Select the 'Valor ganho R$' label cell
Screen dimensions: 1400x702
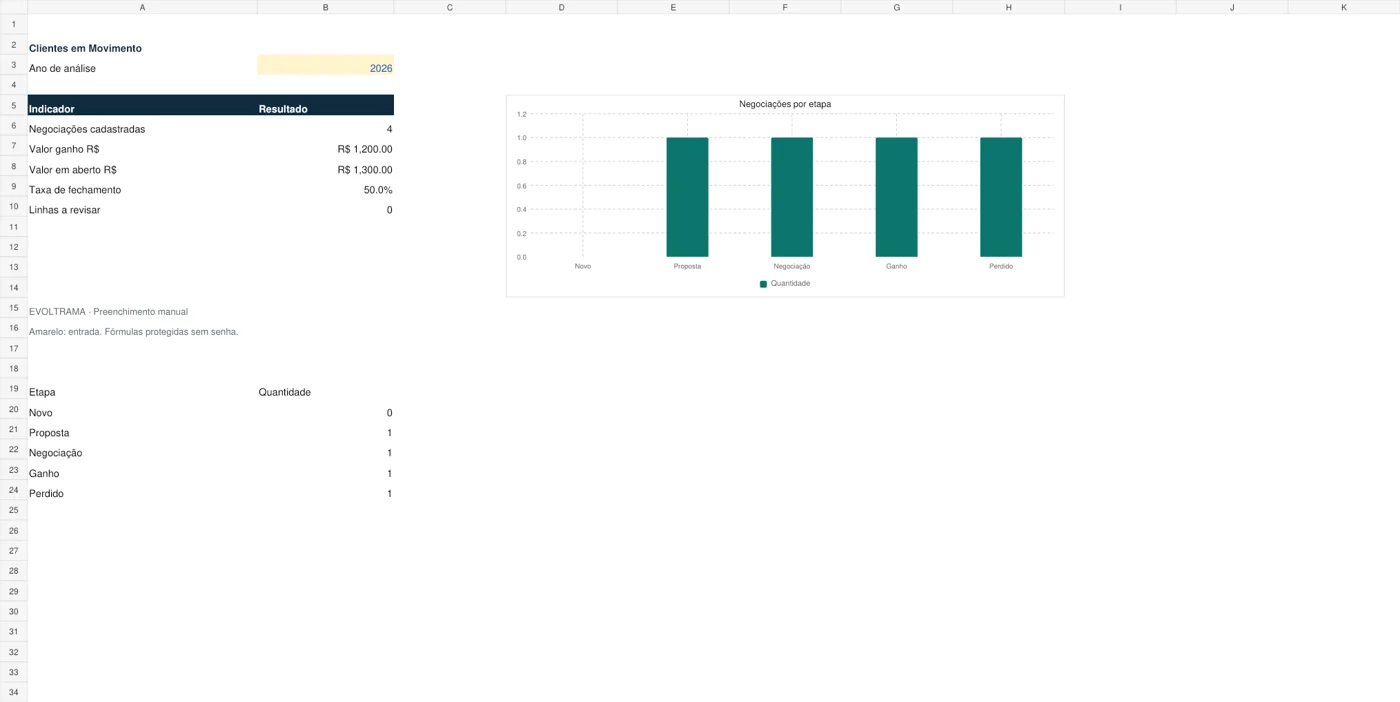(x=142, y=146)
